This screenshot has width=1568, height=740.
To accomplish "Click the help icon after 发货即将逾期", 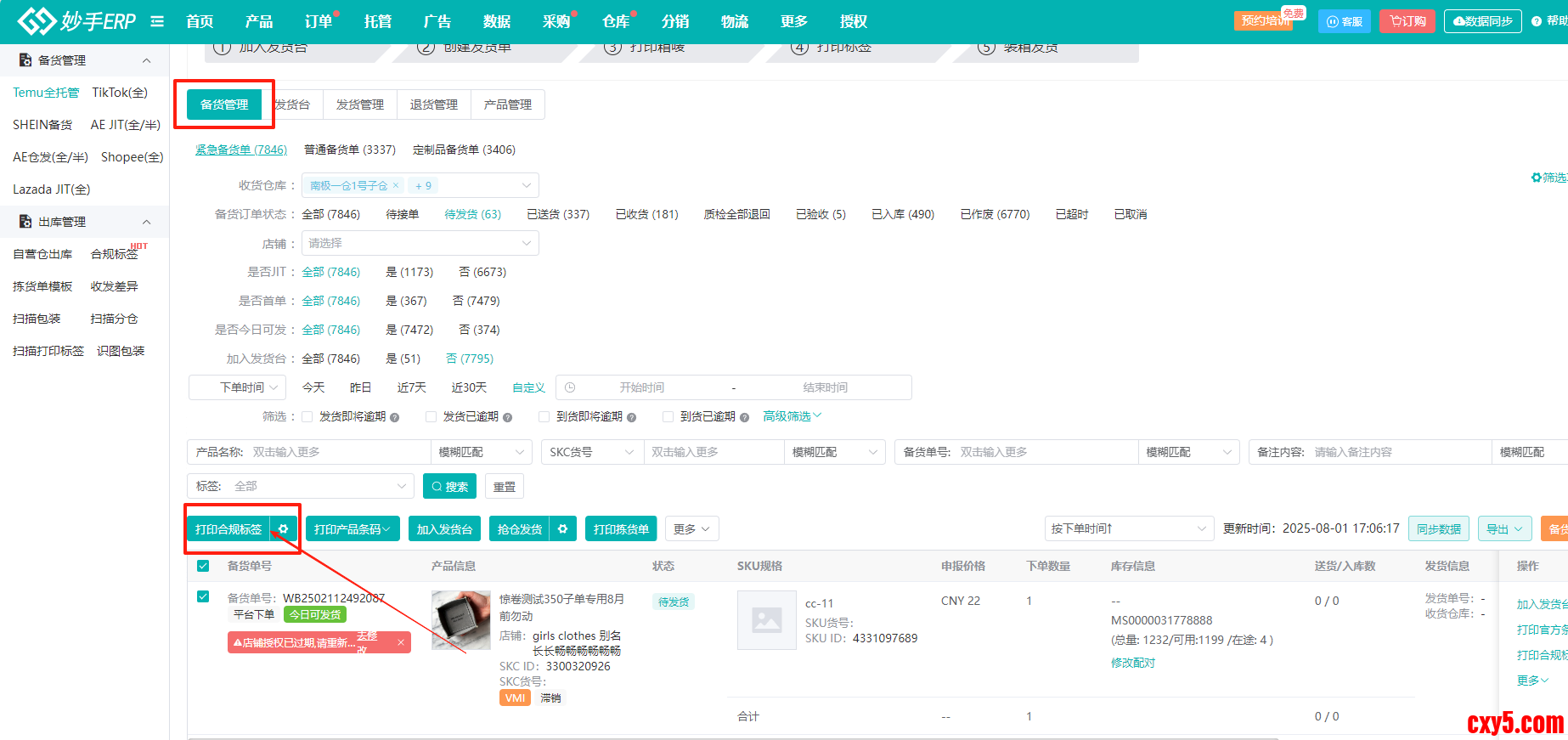I will pos(395,417).
